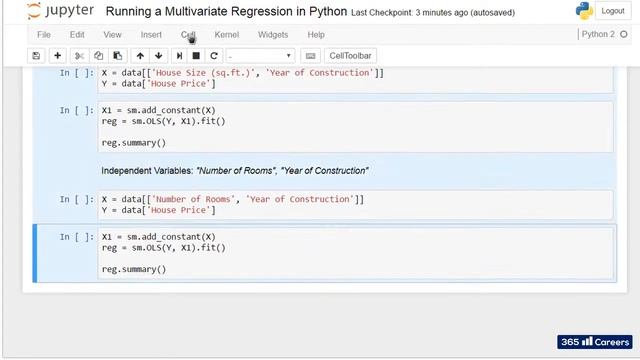Screen dimensions: 640x360
Task: Move selected cell up arrow
Action: click(x=140, y=56)
